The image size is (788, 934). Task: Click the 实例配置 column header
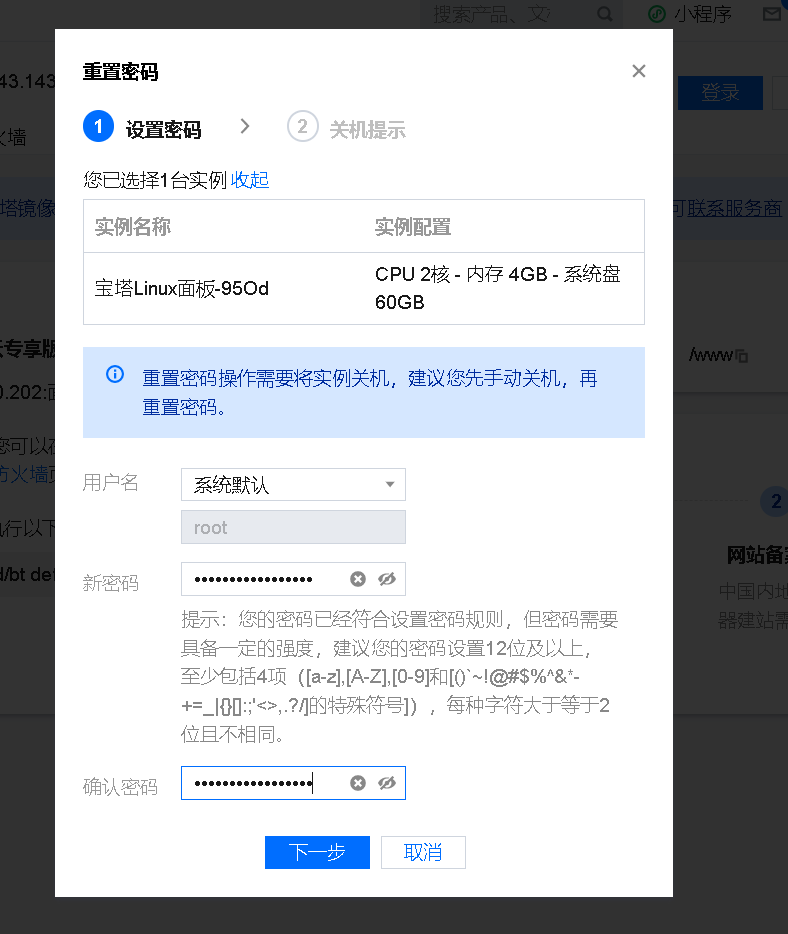[413, 227]
